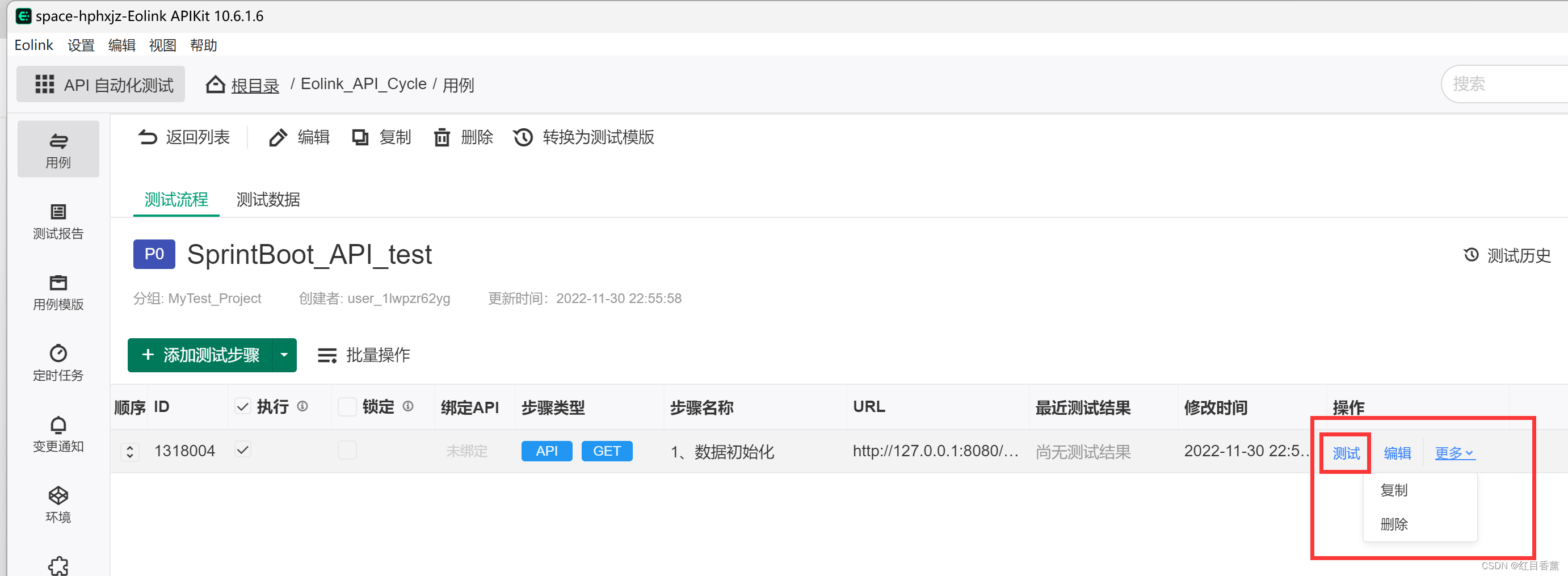This screenshot has width=1568, height=576.
Task: Toggle the 锁定 header checkbox
Action: pos(347,406)
